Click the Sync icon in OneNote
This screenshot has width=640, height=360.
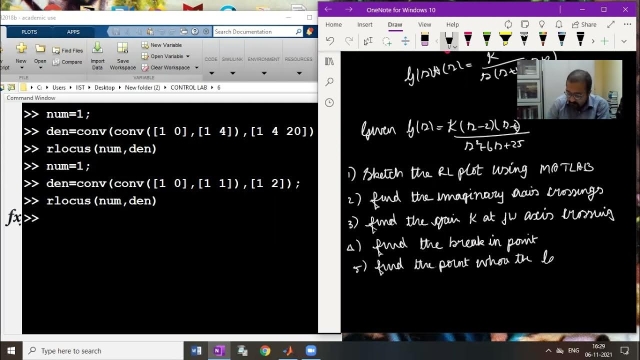pos(508,24)
